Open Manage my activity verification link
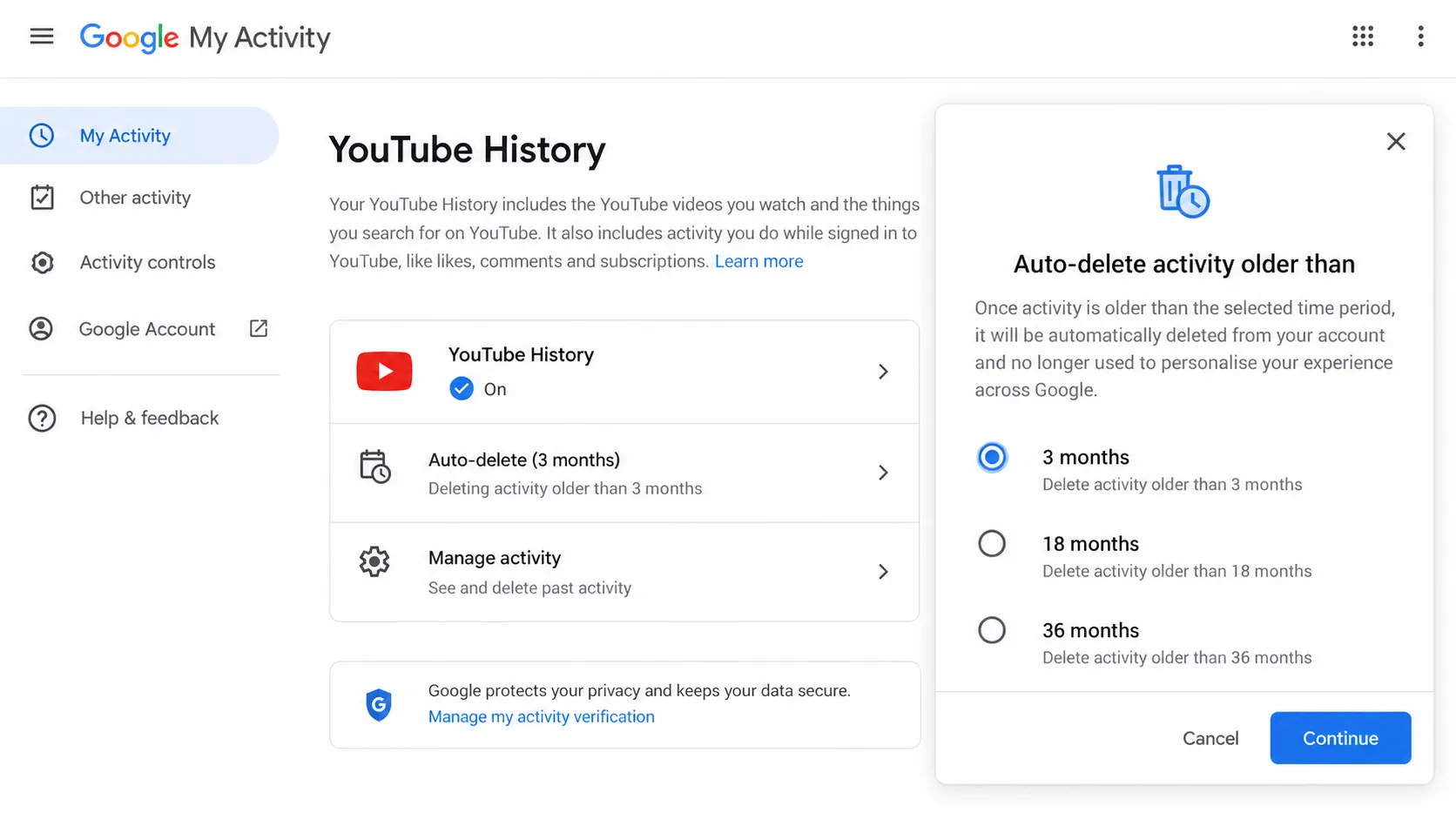Image resolution: width=1456 pixels, height=819 pixels. (541, 716)
